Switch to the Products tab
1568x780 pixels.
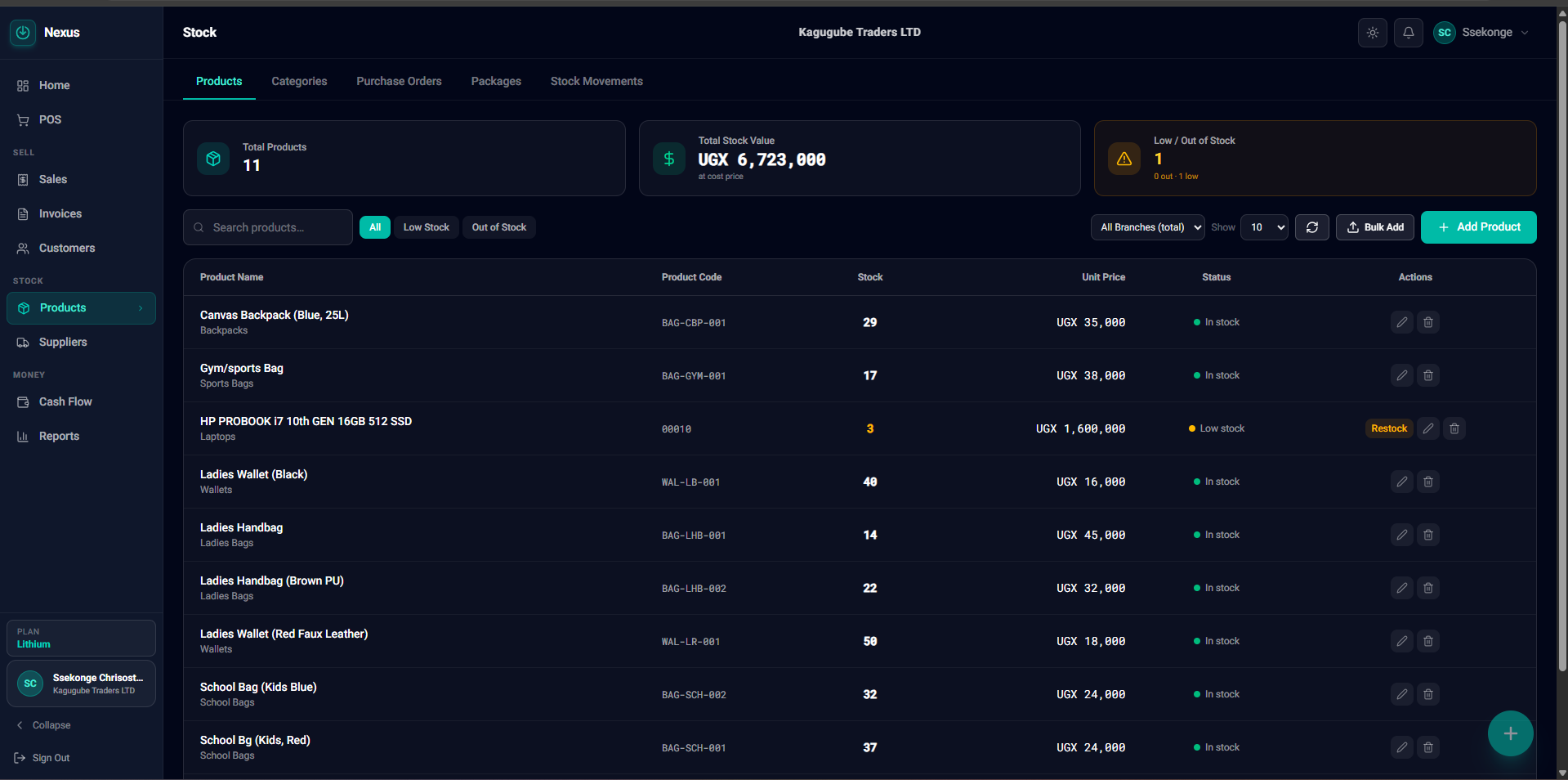tap(219, 81)
